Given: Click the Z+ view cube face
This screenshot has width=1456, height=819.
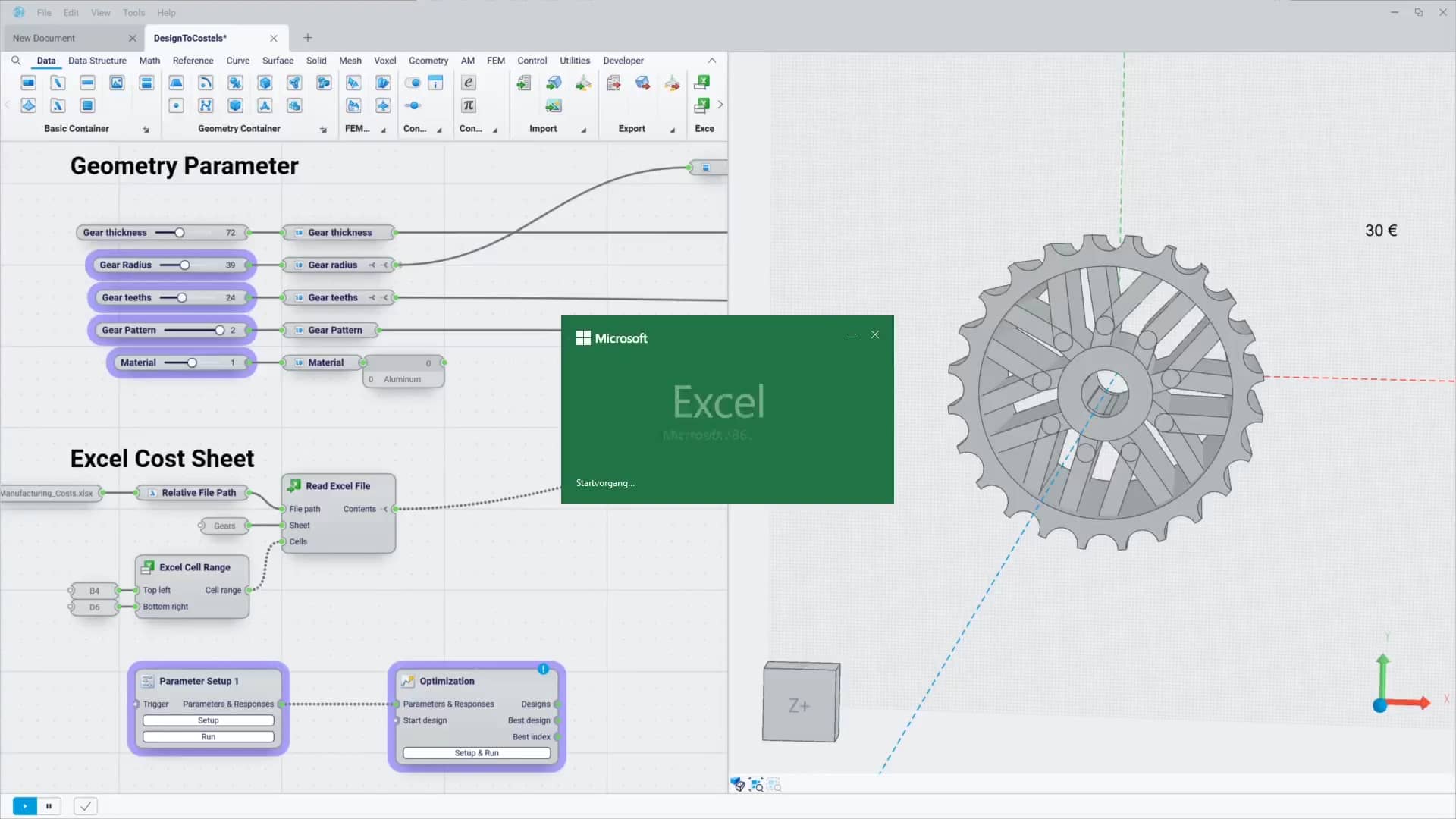Looking at the screenshot, I should coord(799,706).
